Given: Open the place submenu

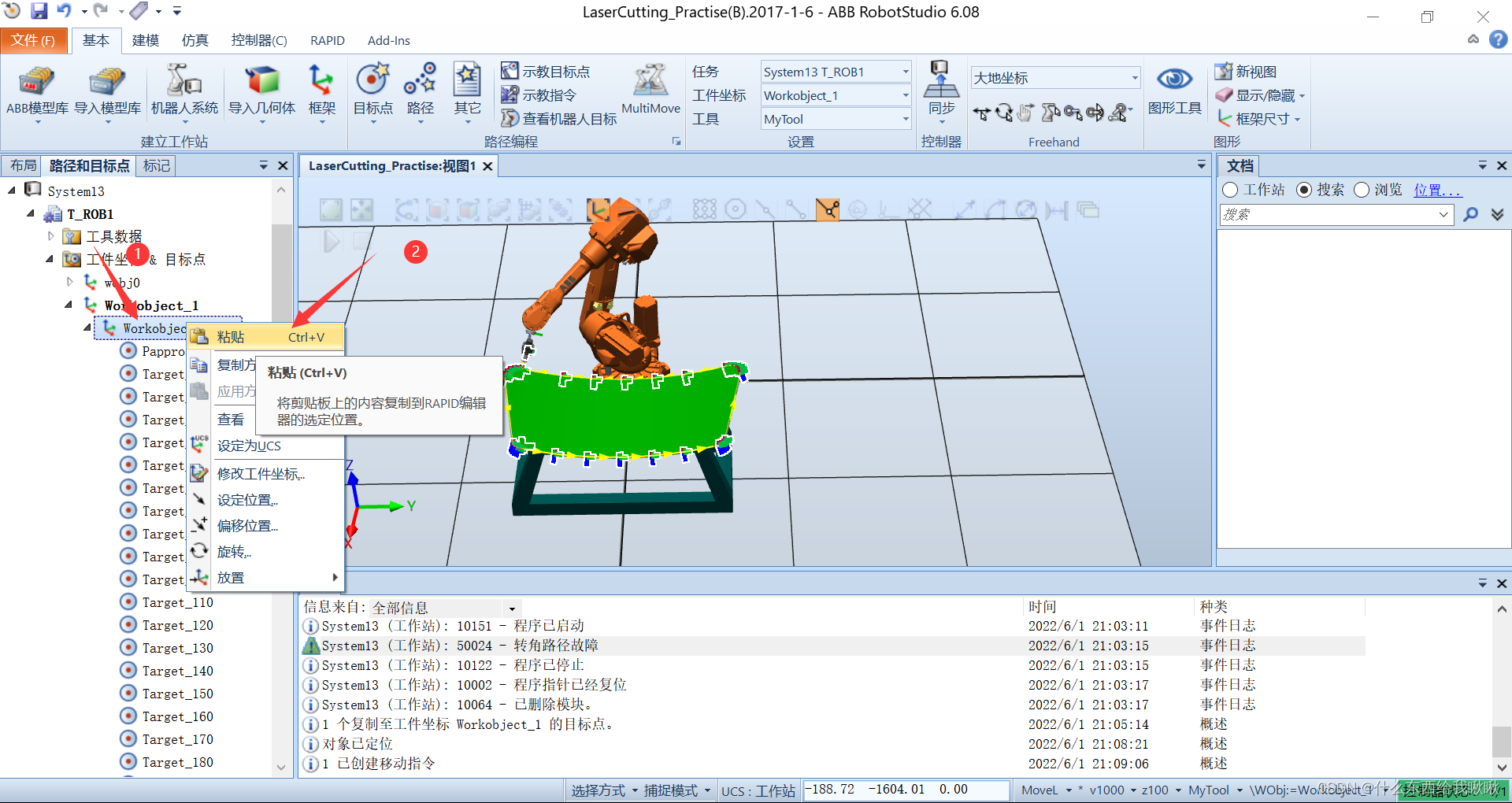Looking at the screenshot, I should [x=266, y=578].
